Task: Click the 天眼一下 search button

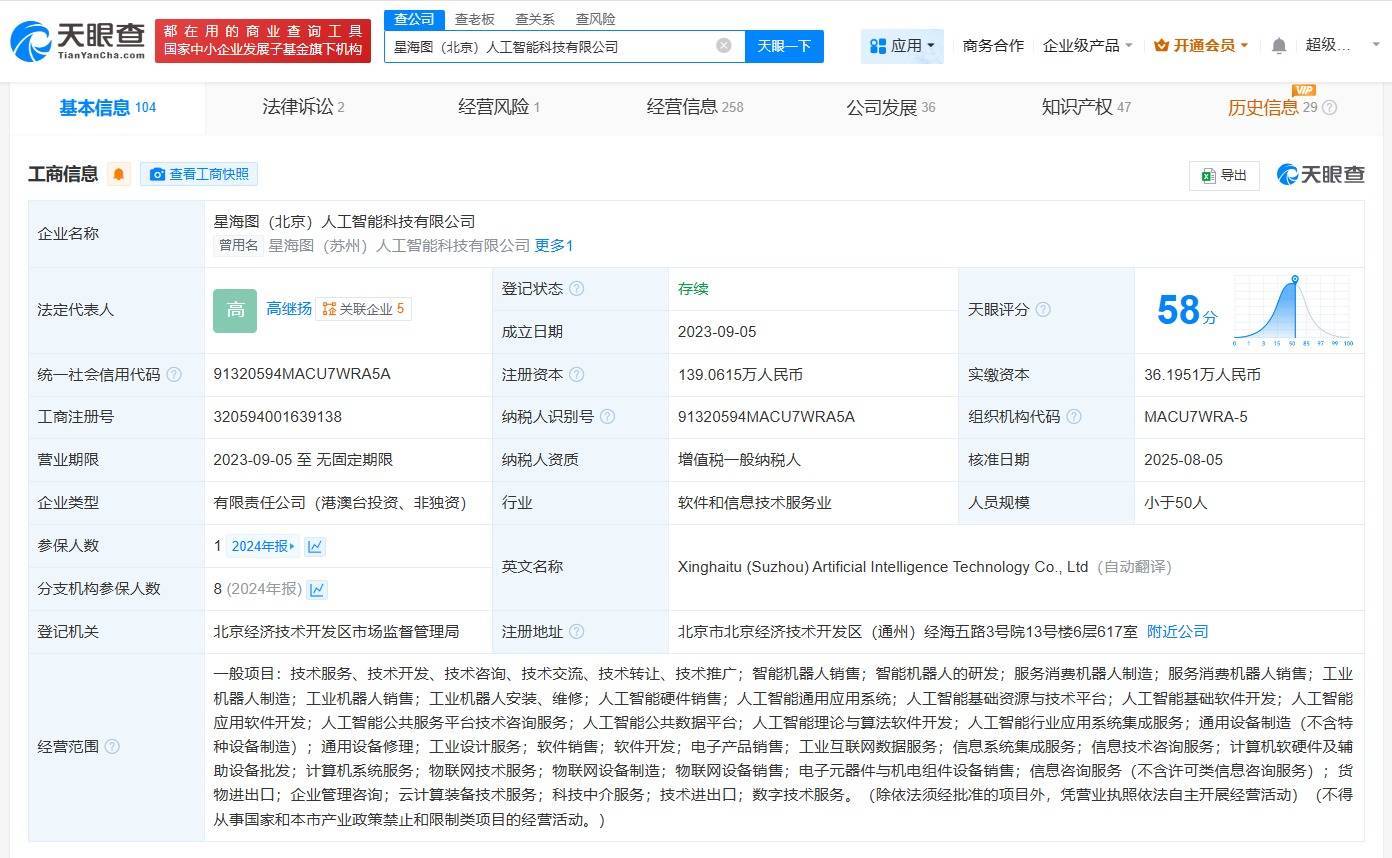Action: [x=784, y=46]
